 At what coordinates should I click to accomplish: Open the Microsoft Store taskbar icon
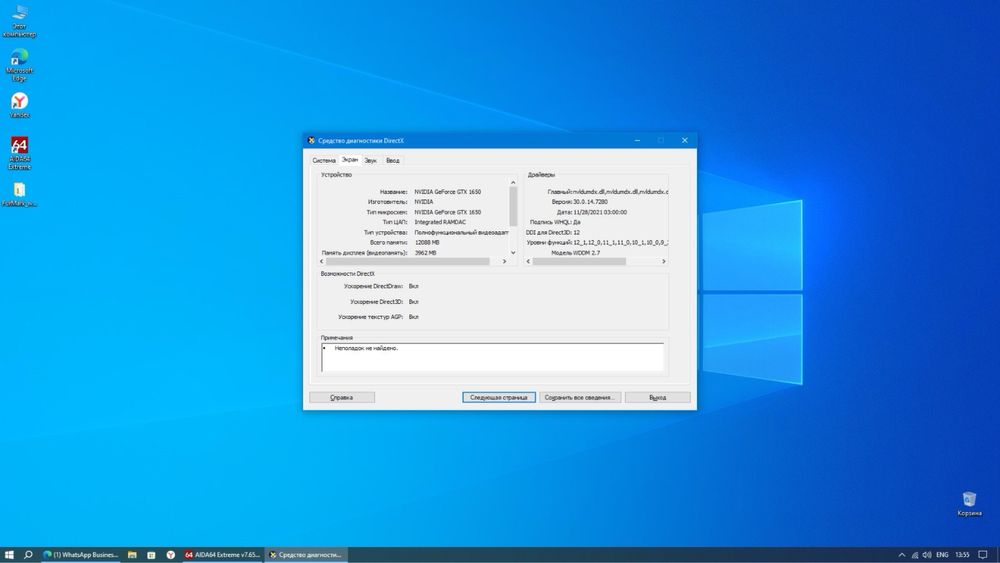(x=151, y=555)
